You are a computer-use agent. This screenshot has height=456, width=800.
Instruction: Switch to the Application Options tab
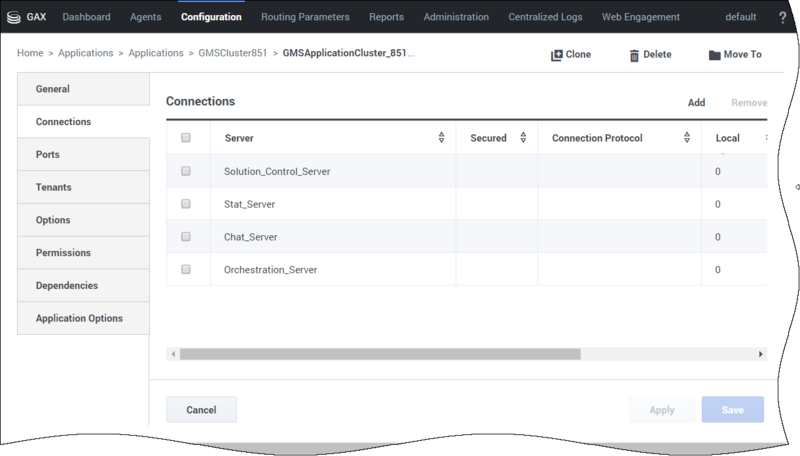point(79,318)
